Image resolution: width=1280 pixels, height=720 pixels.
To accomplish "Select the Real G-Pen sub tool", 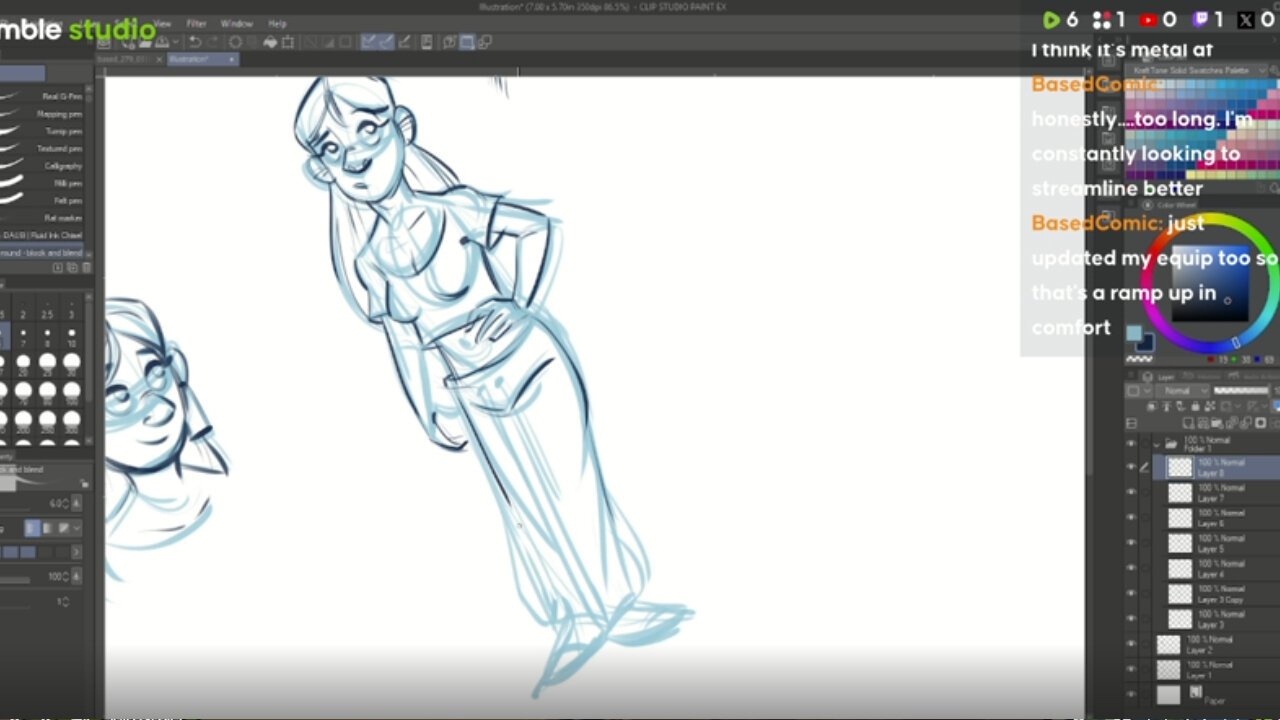I will point(42,97).
